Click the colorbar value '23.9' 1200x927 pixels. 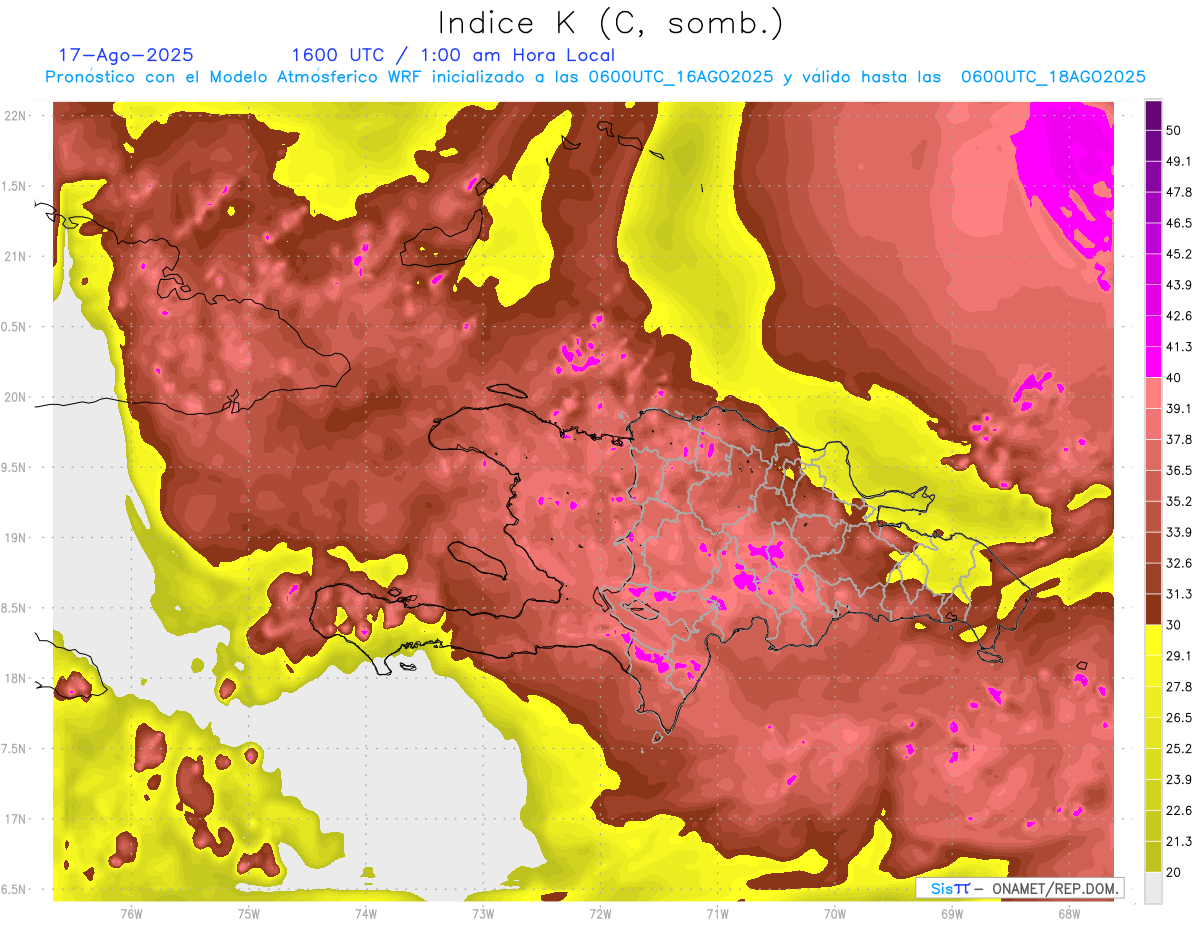click(x=1179, y=779)
